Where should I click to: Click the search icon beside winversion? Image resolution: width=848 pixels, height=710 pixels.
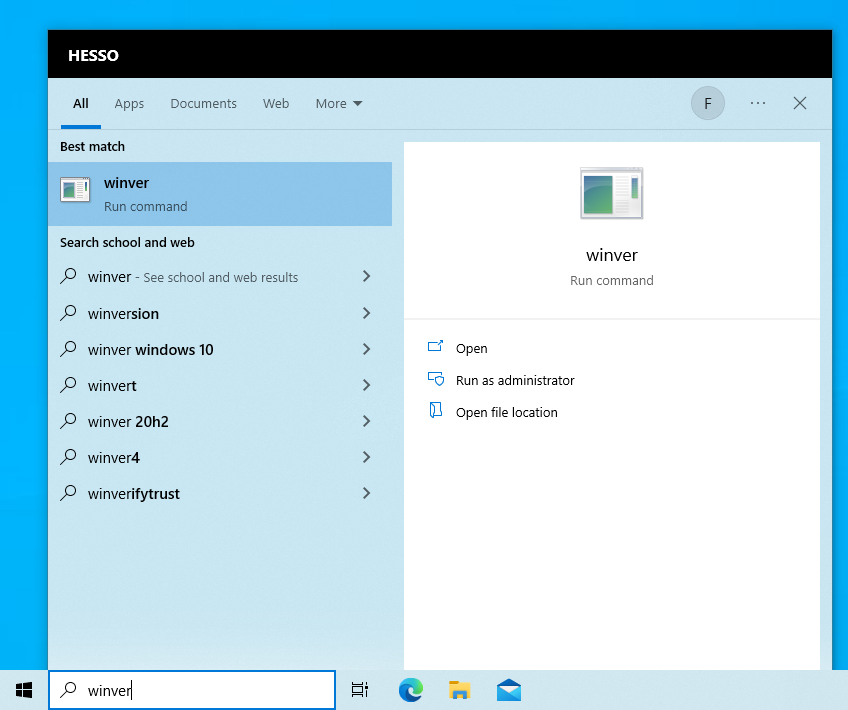click(x=68, y=313)
